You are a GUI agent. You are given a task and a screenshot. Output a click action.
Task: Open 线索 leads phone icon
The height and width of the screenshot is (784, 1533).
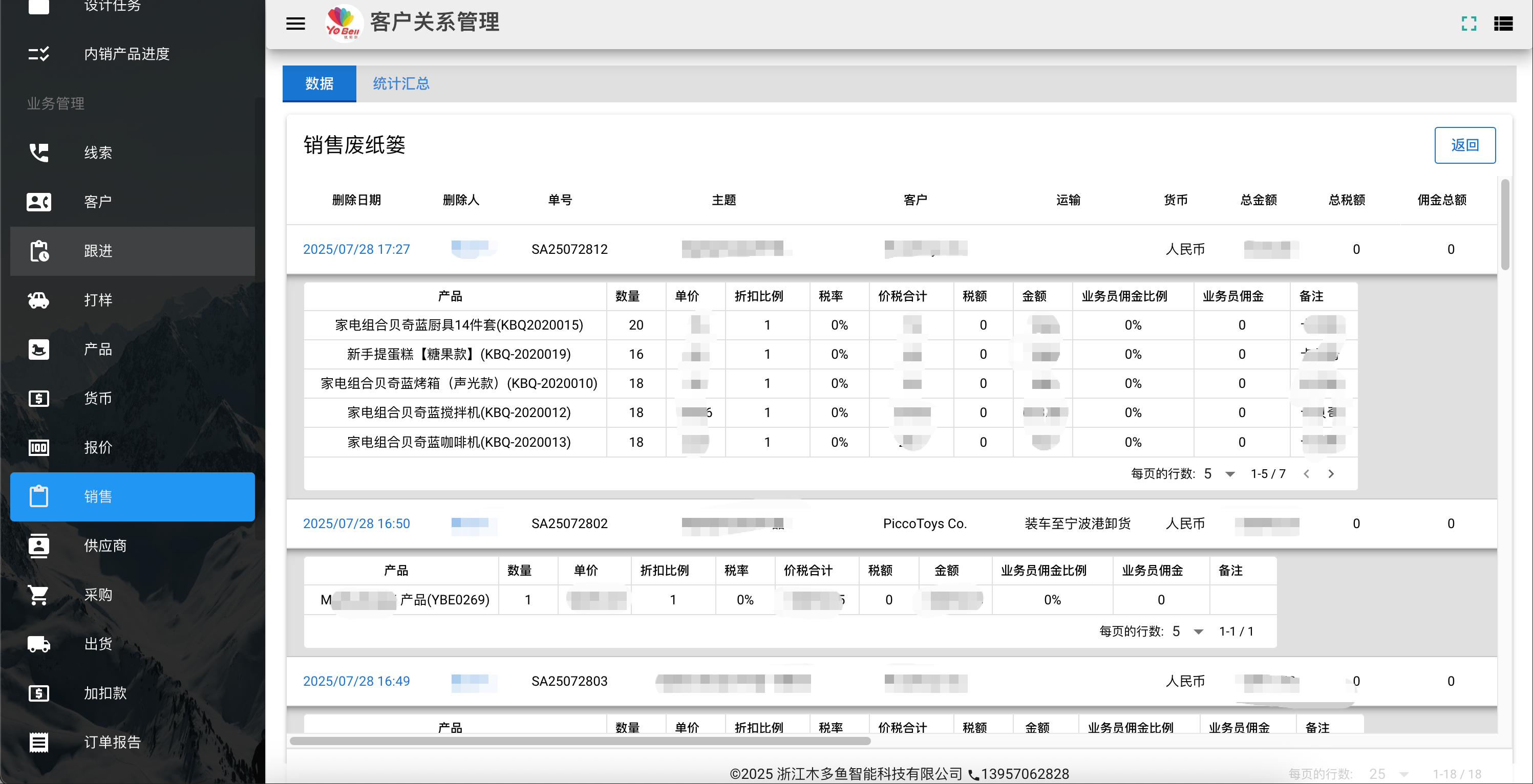[x=39, y=153]
